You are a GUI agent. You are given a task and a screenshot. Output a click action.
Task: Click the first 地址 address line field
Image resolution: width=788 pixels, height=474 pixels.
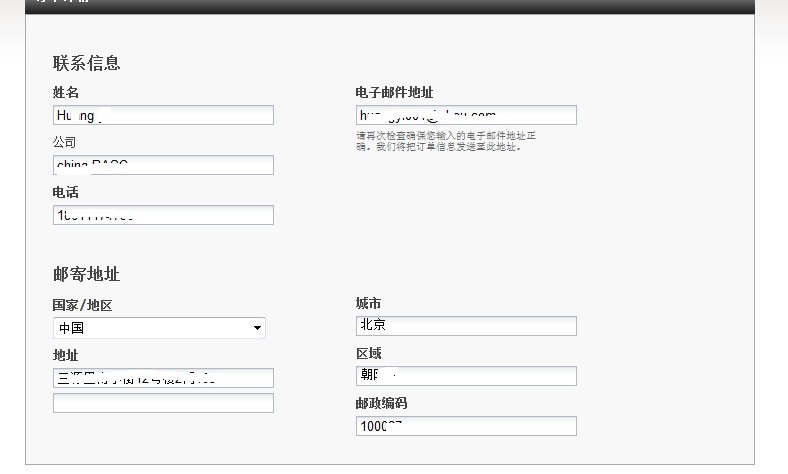pos(163,378)
